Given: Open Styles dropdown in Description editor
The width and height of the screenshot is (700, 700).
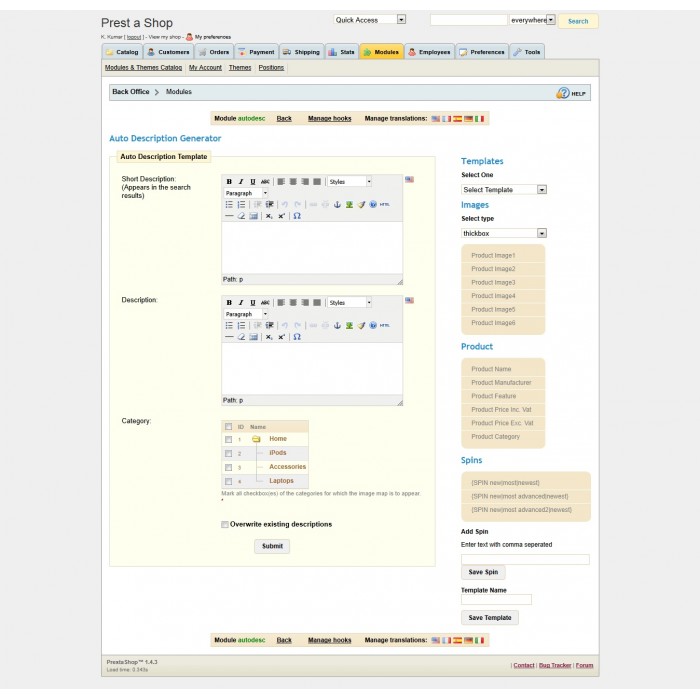Looking at the screenshot, I should [x=350, y=303].
